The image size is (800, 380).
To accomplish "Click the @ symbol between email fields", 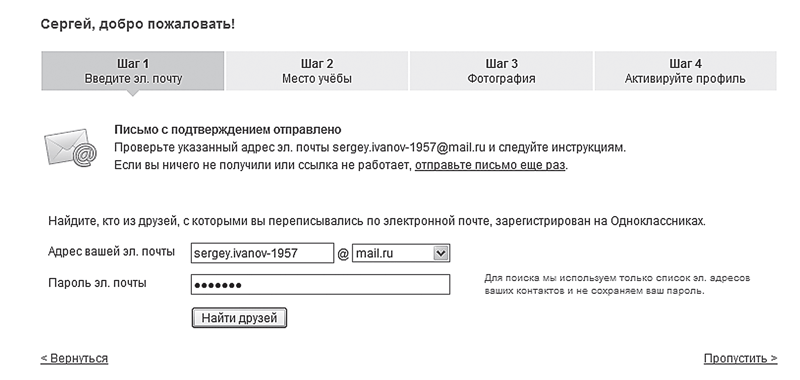I will 343,254.
